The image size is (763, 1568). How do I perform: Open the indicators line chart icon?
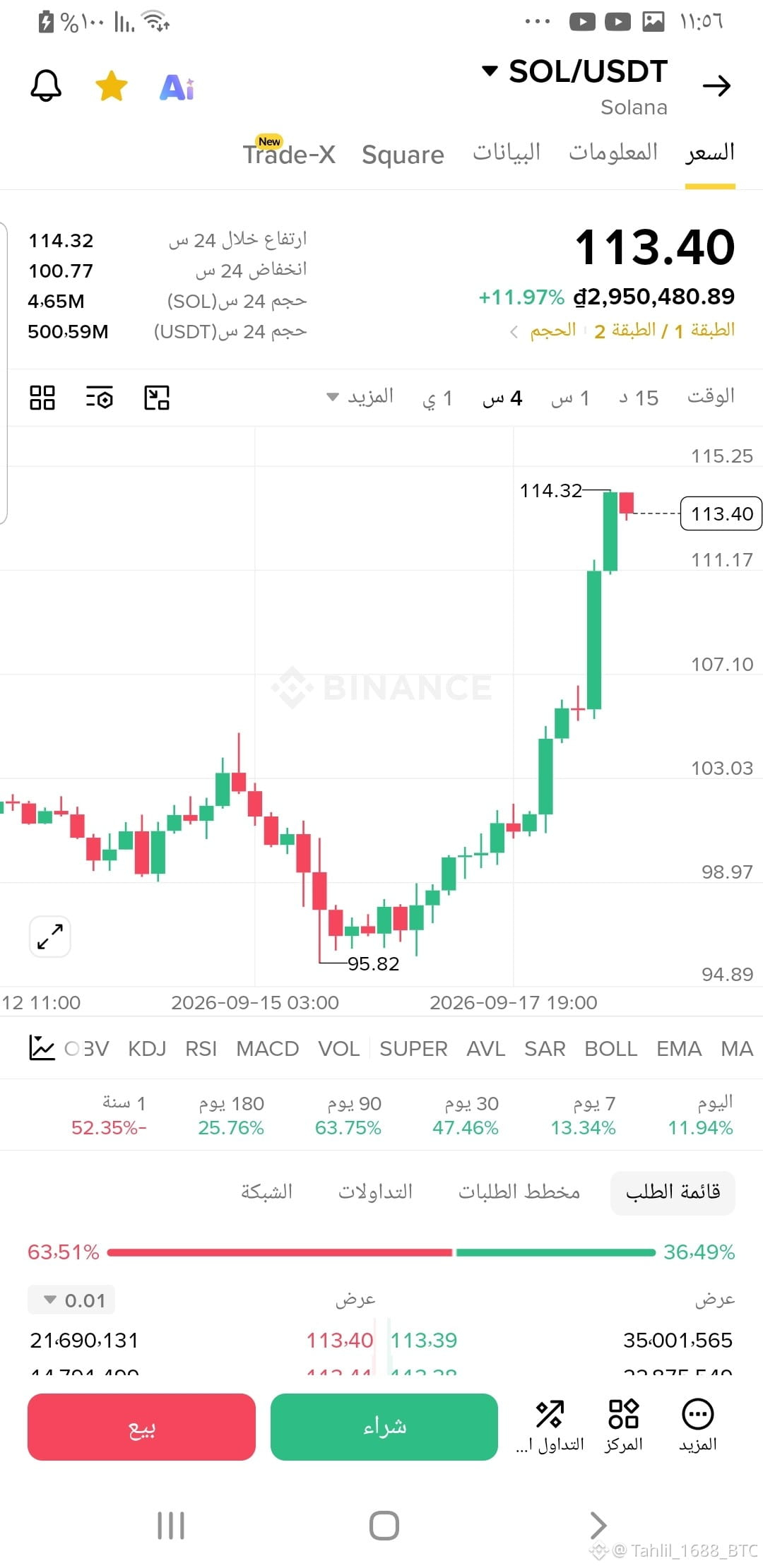[x=42, y=1048]
